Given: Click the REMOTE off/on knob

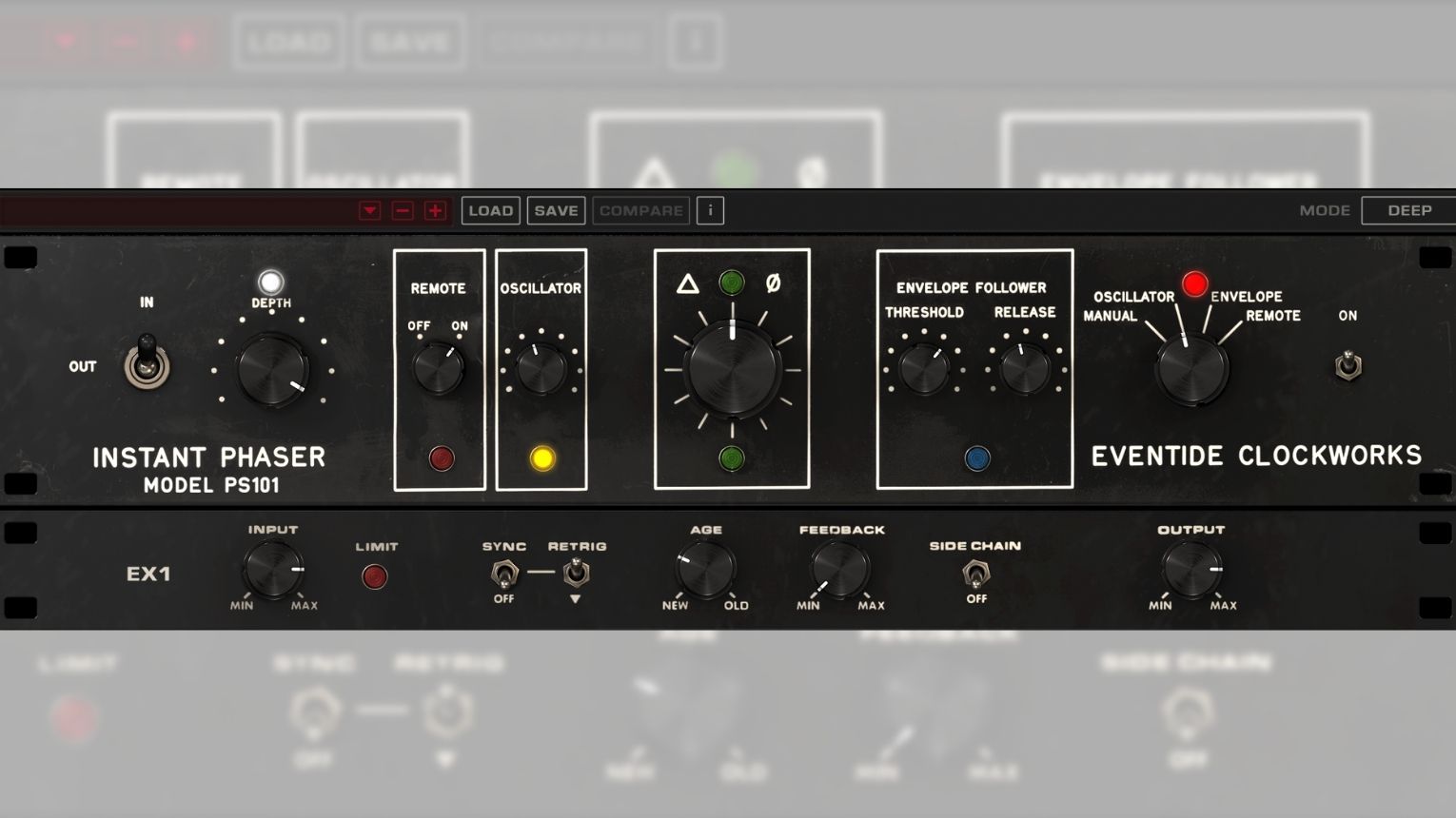Looking at the screenshot, I should click(438, 369).
